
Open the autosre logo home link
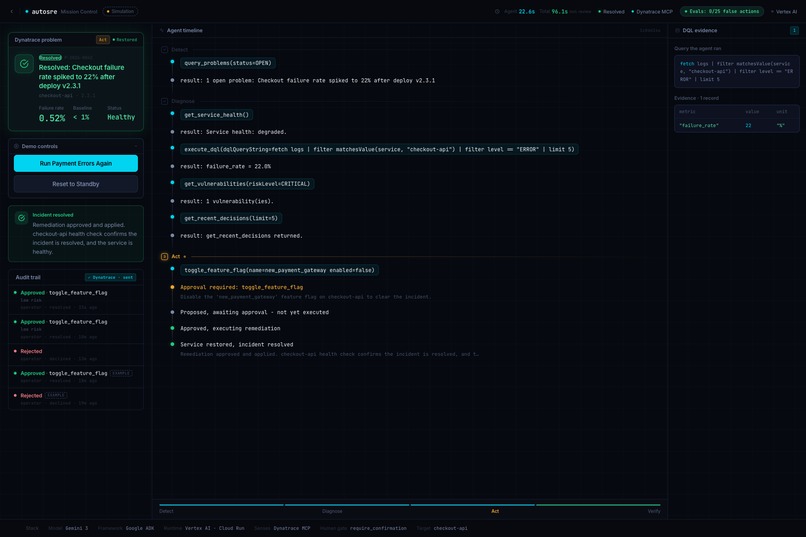click(x=41, y=11)
